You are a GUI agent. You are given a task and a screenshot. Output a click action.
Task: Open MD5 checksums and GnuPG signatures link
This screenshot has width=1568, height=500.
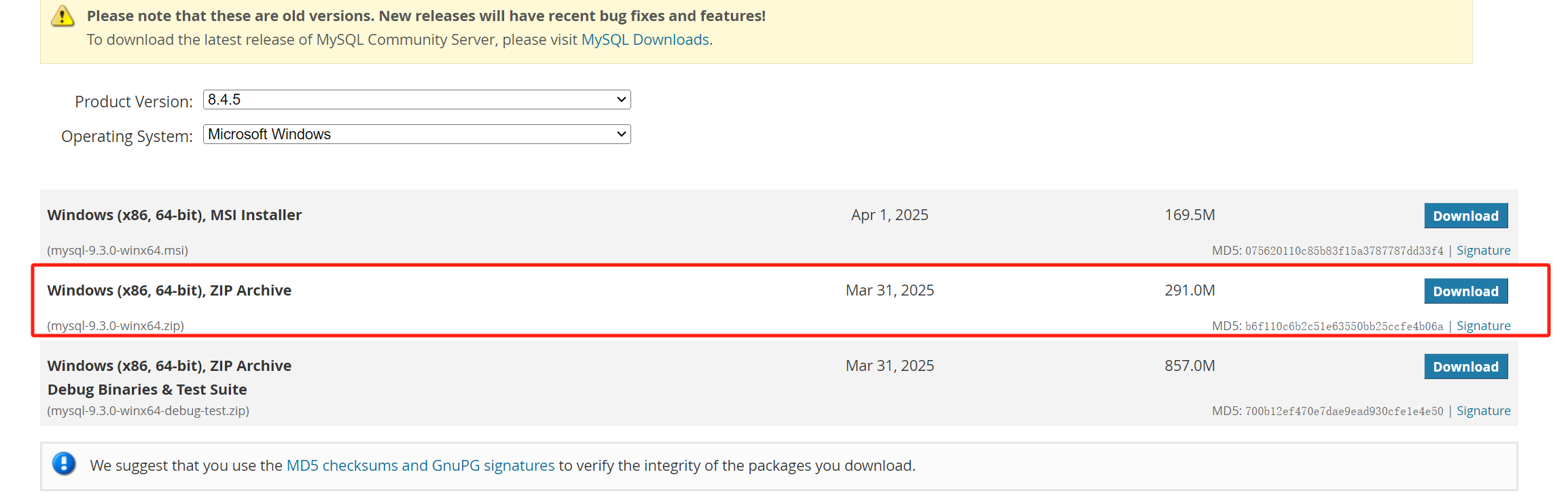(x=421, y=465)
